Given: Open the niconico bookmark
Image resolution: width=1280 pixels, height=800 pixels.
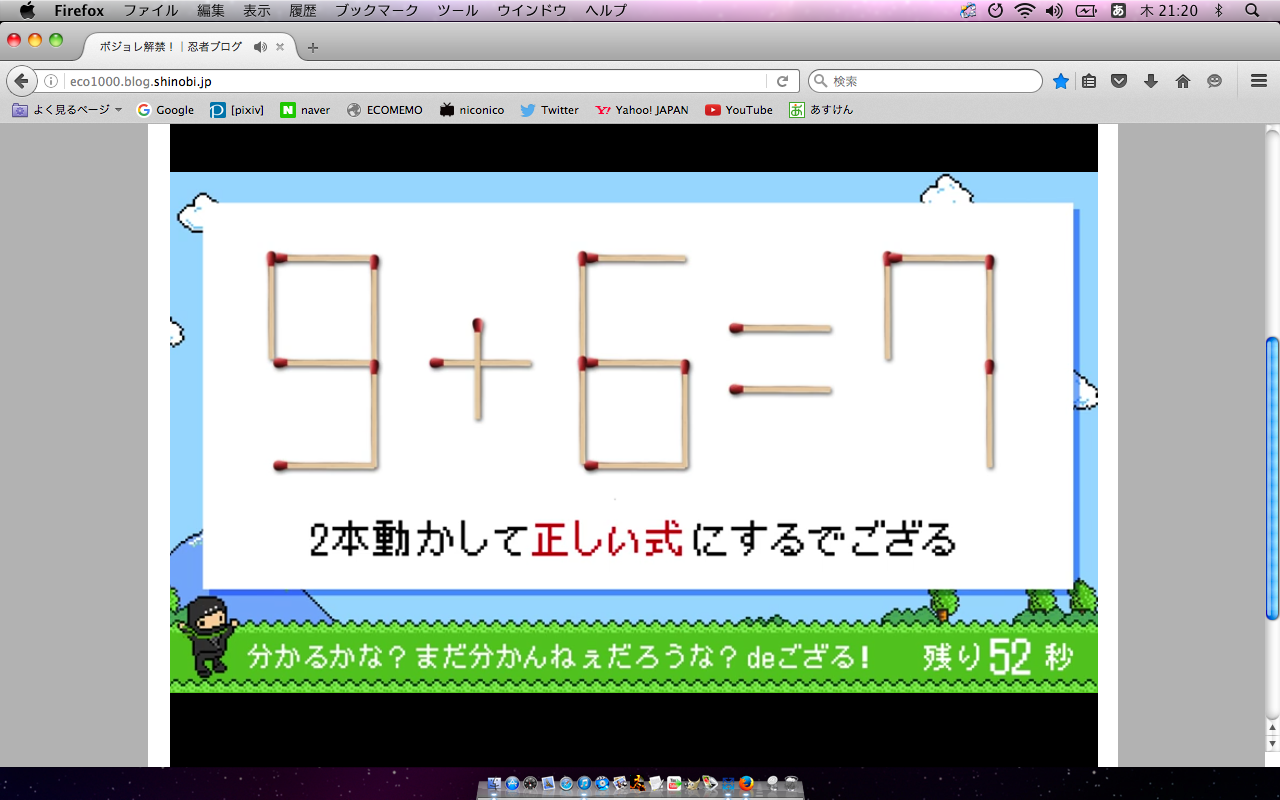Looking at the screenshot, I should [x=472, y=110].
